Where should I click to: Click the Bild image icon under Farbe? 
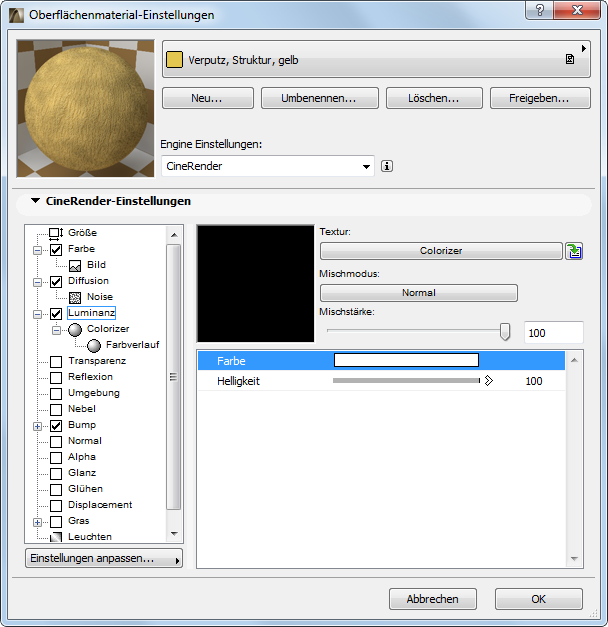tap(75, 266)
